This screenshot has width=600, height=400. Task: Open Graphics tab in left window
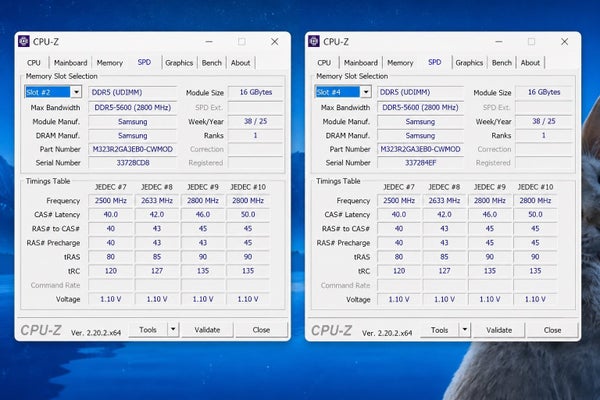pyautogui.click(x=179, y=62)
